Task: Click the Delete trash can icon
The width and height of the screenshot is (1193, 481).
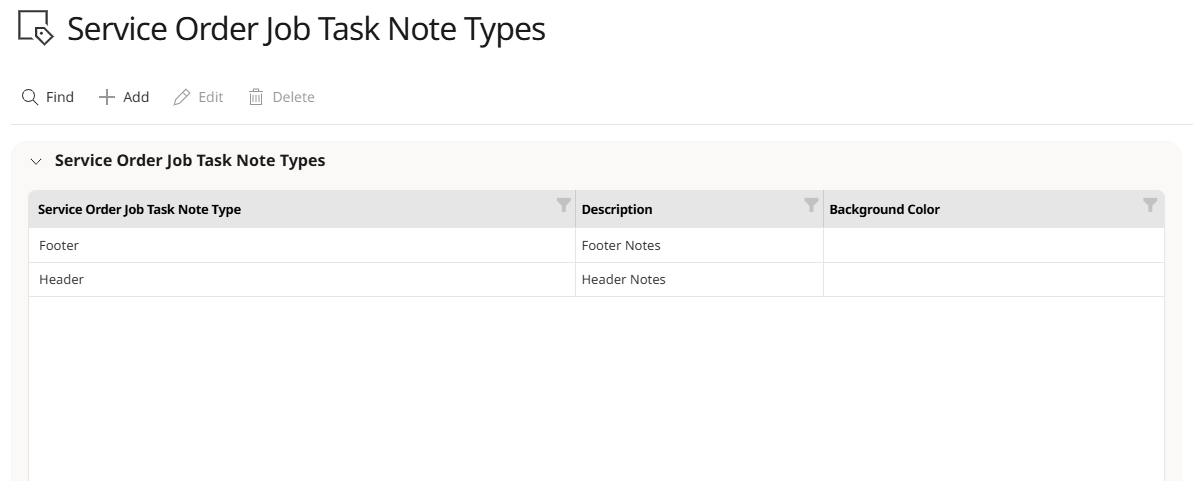Action: (256, 97)
